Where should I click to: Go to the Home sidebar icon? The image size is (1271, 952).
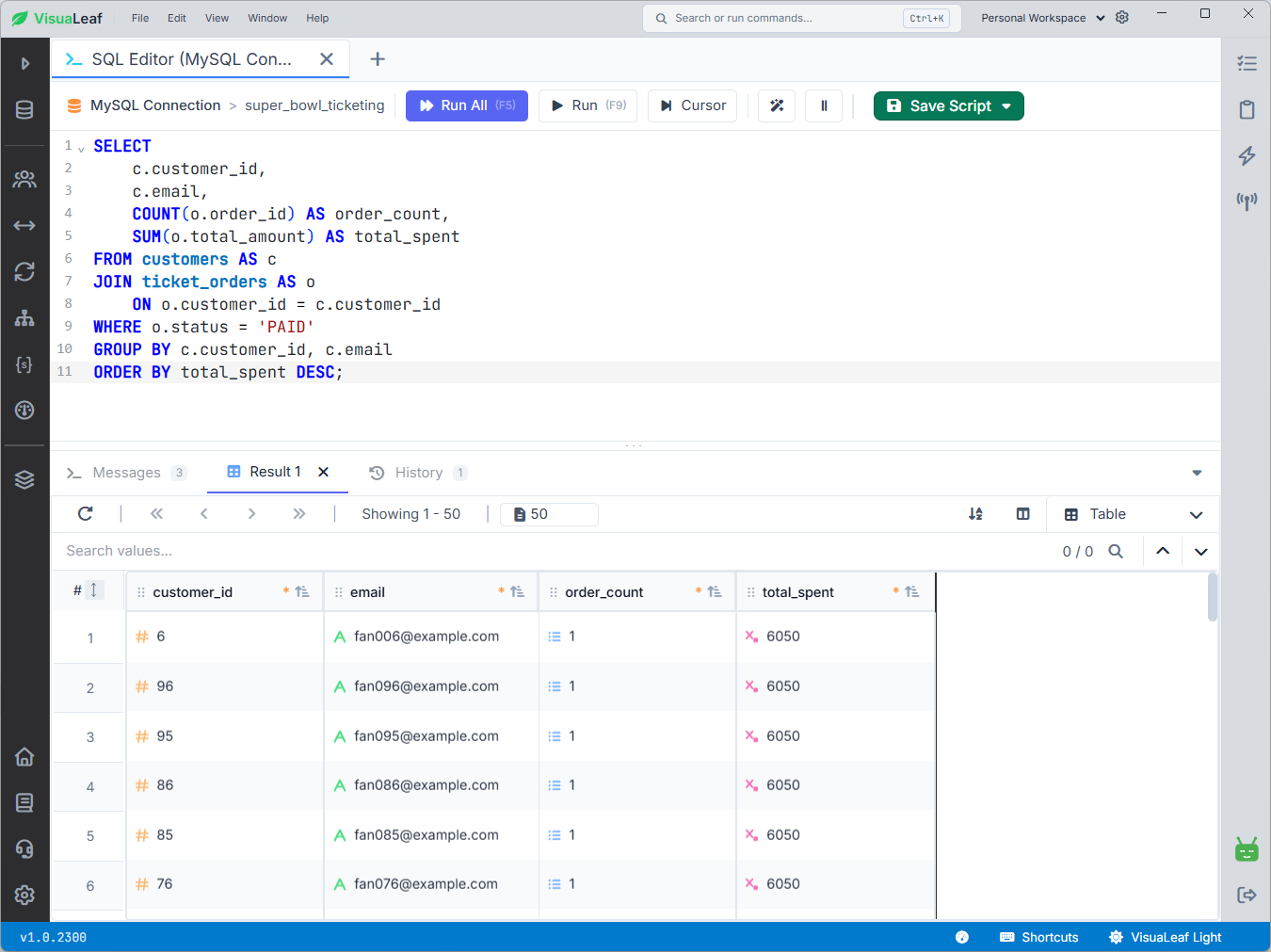[24, 756]
